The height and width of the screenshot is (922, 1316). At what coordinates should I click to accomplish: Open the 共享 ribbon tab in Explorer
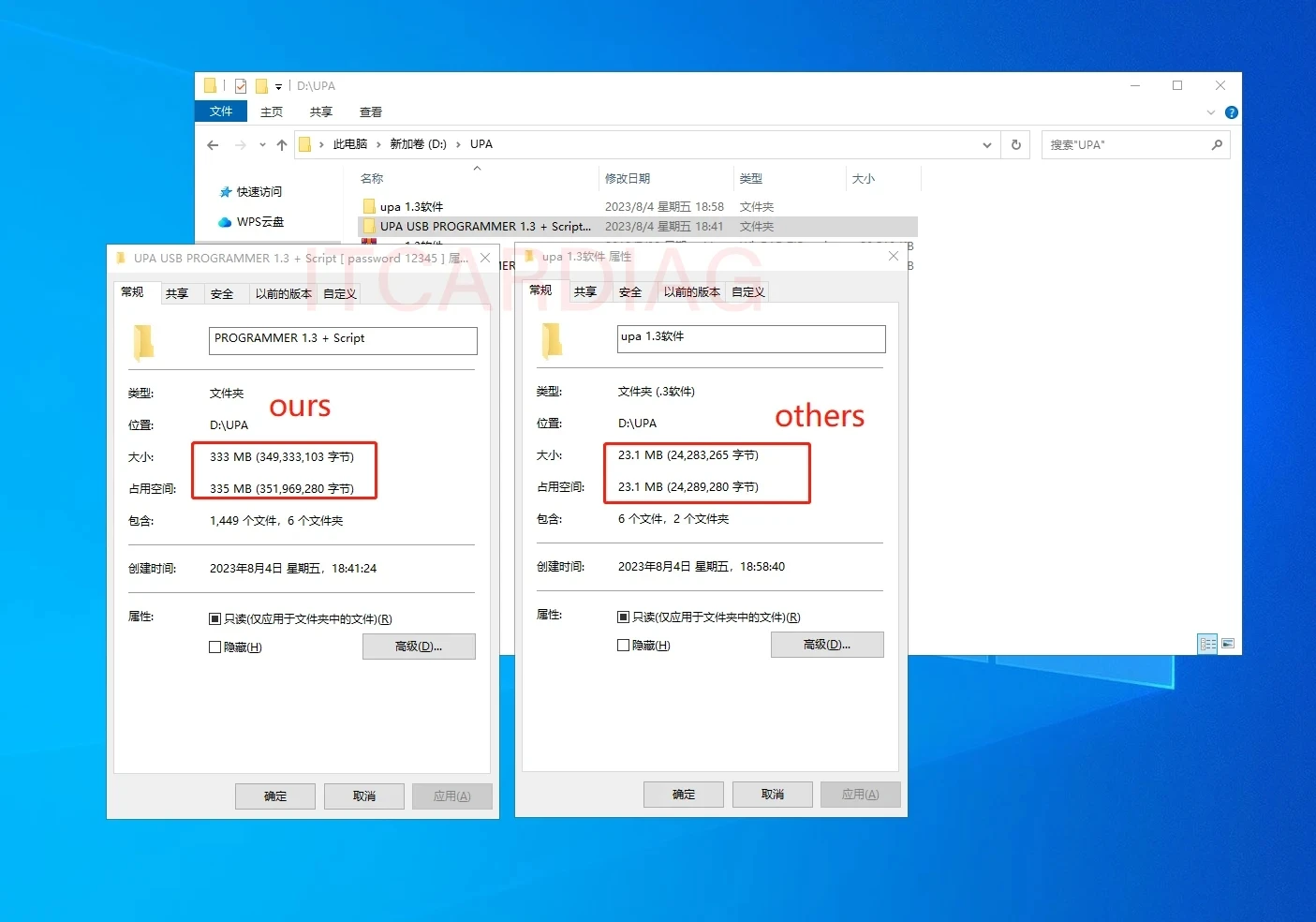pyautogui.click(x=321, y=112)
